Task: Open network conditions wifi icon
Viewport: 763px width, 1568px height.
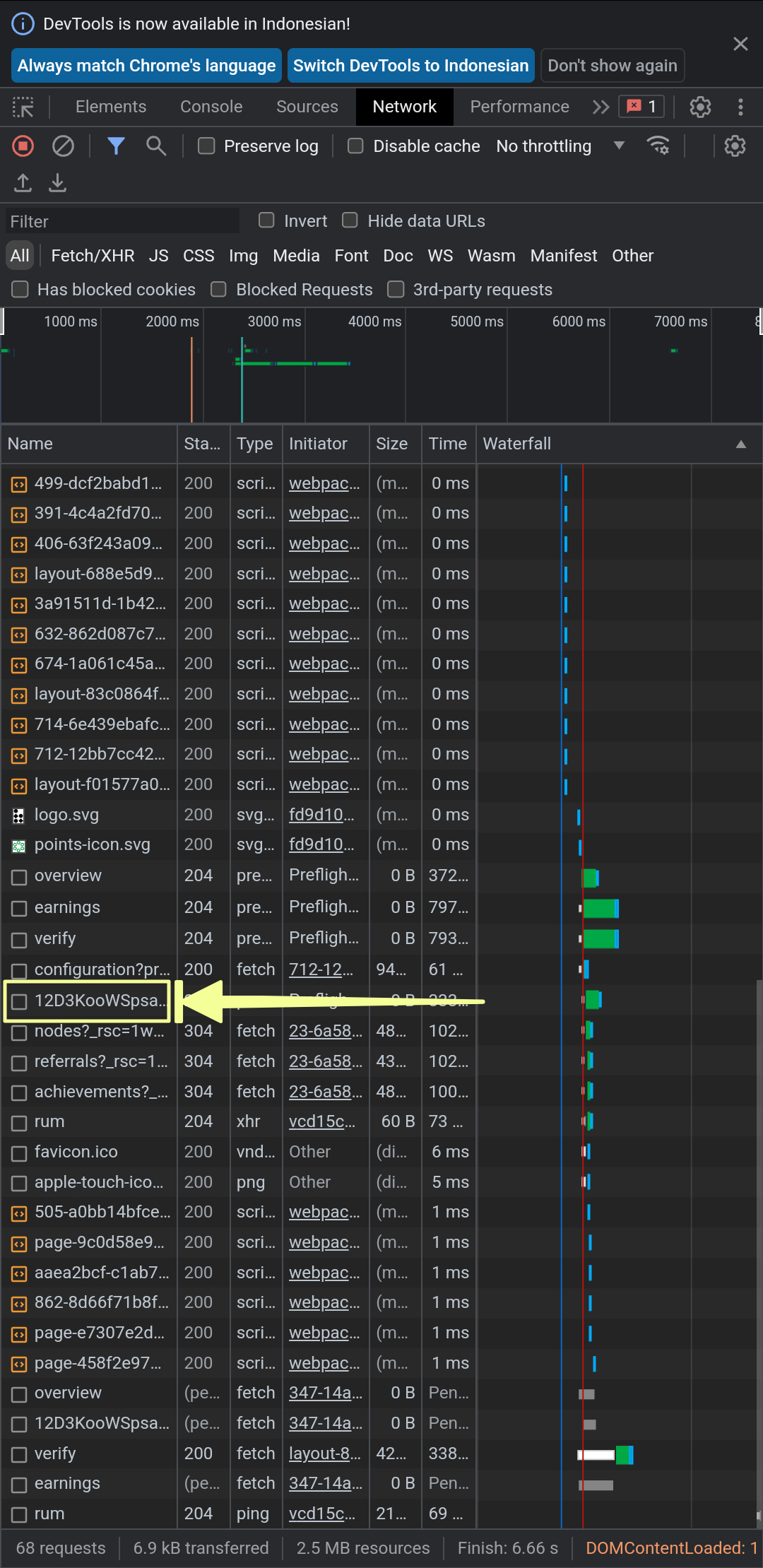Action: click(658, 146)
